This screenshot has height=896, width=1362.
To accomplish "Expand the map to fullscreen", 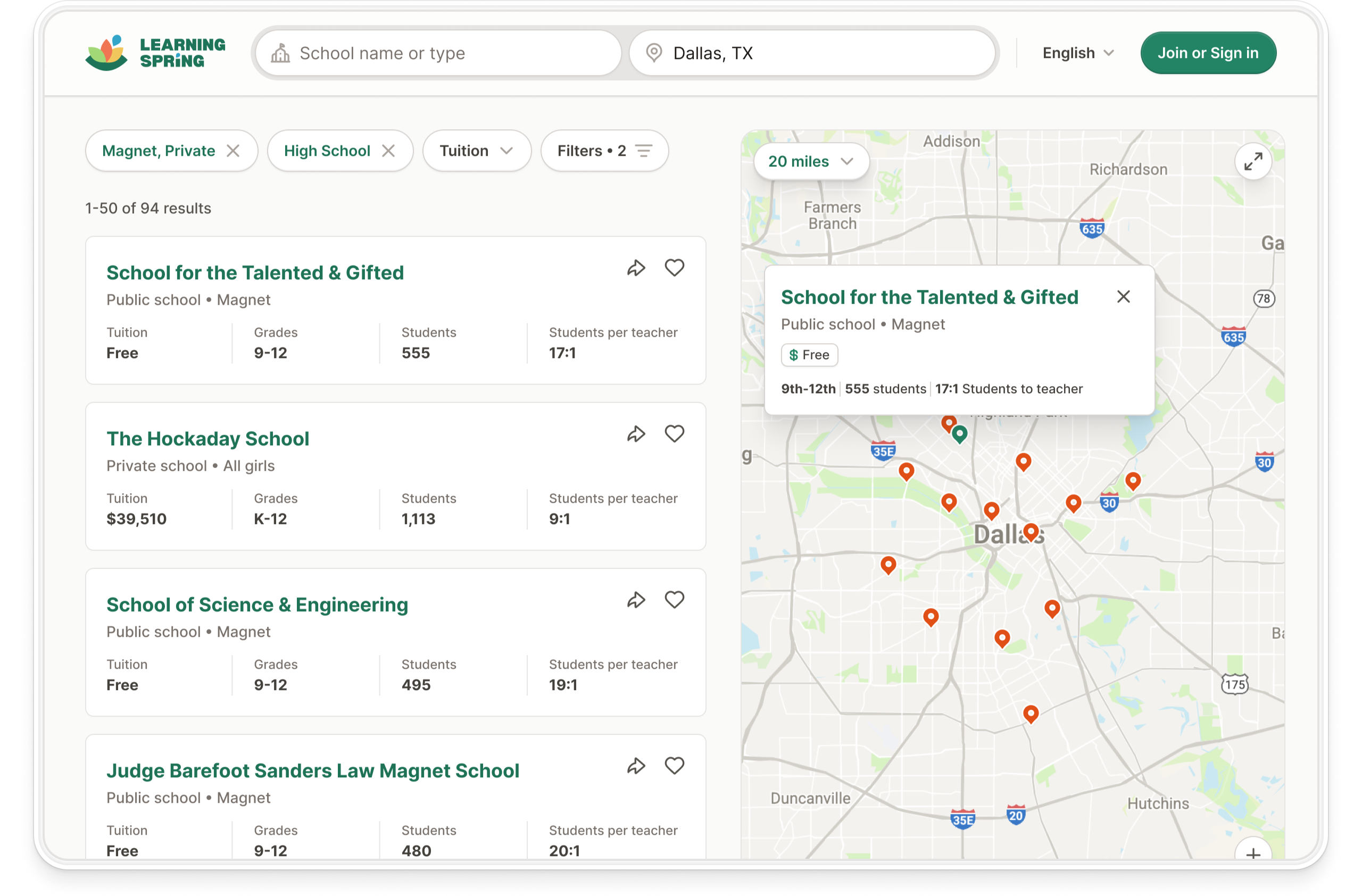I will point(1253,161).
